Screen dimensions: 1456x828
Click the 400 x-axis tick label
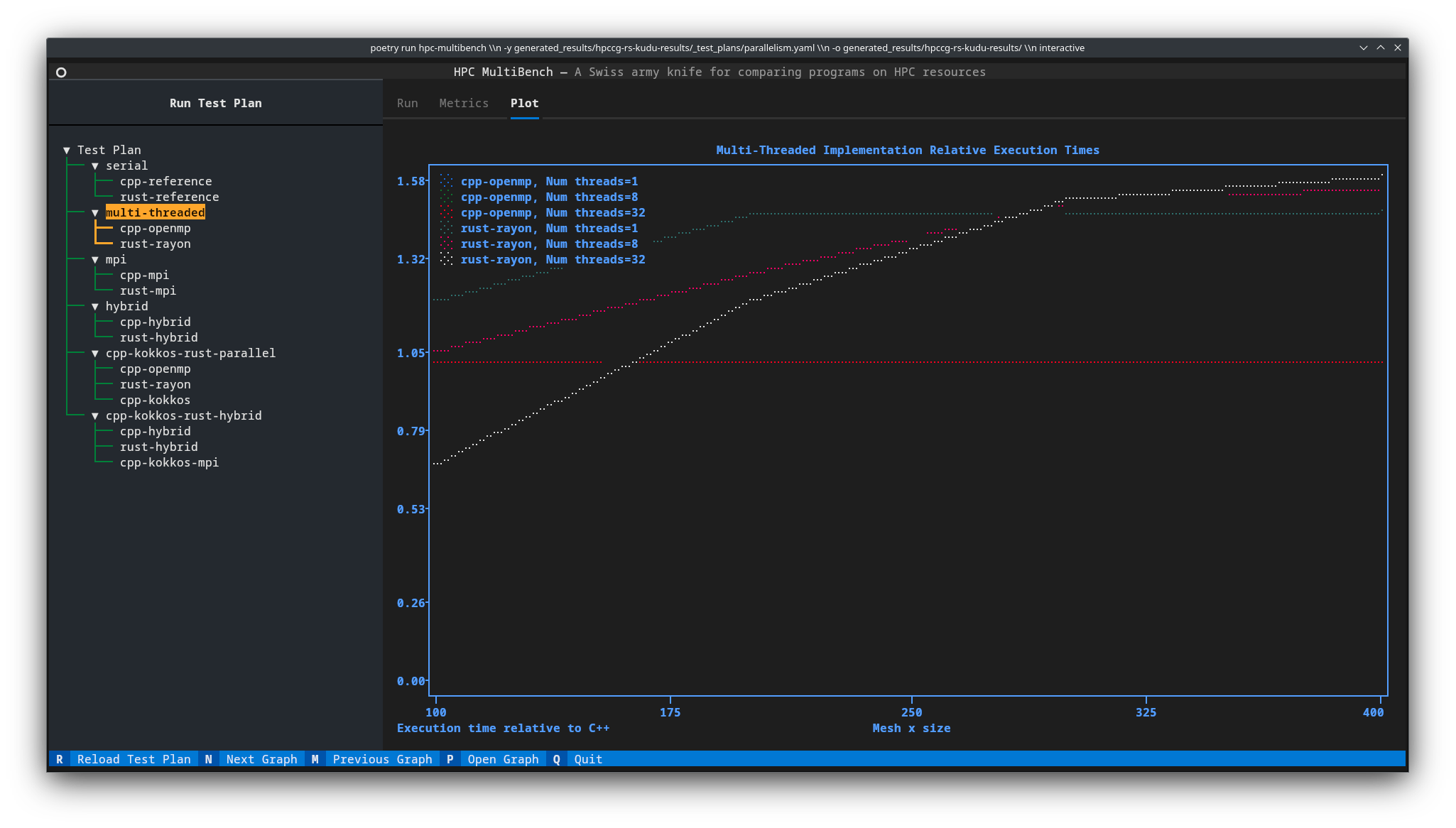1373,712
